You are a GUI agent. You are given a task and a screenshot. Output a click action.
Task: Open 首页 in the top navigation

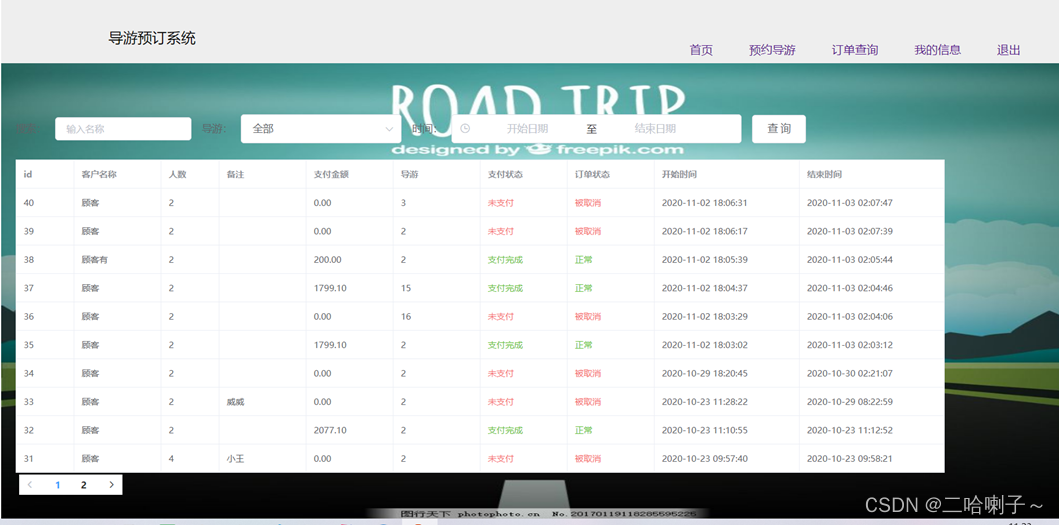(x=701, y=50)
